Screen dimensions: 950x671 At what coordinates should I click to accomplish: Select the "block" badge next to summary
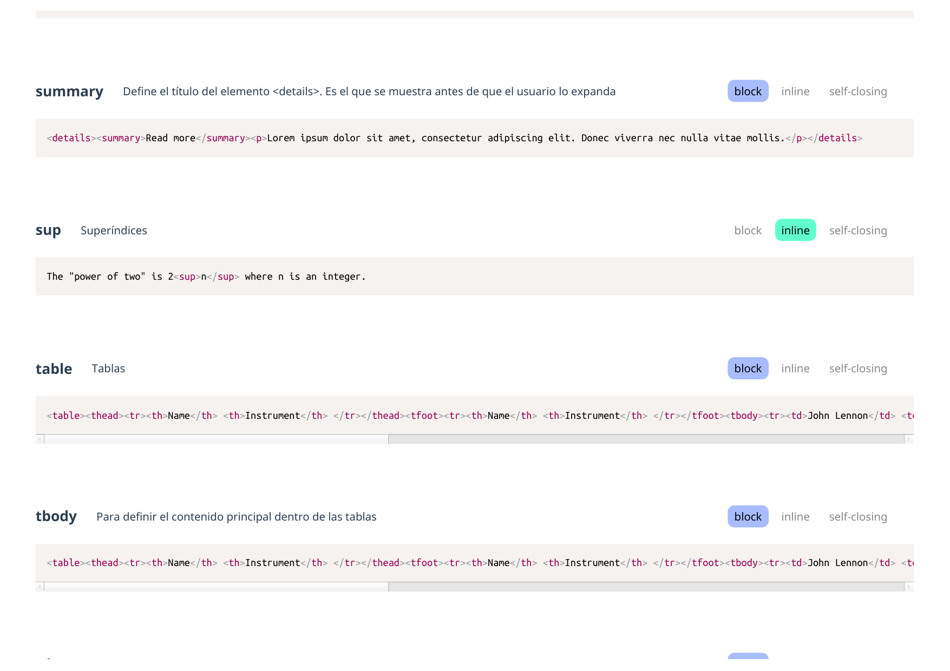point(747,91)
